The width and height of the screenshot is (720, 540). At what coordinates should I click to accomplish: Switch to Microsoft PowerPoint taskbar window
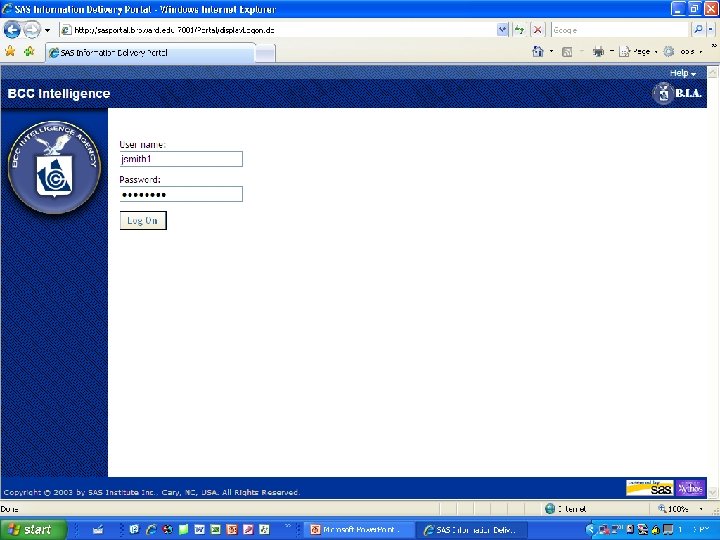(x=359, y=530)
